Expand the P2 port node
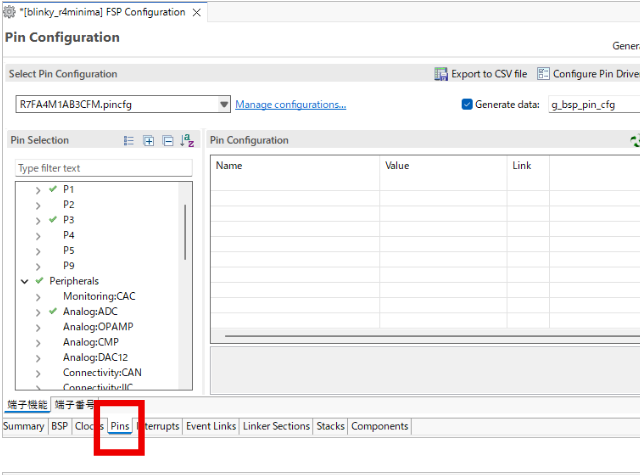Viewport: 640px width, 475px height. click(38, 205)
